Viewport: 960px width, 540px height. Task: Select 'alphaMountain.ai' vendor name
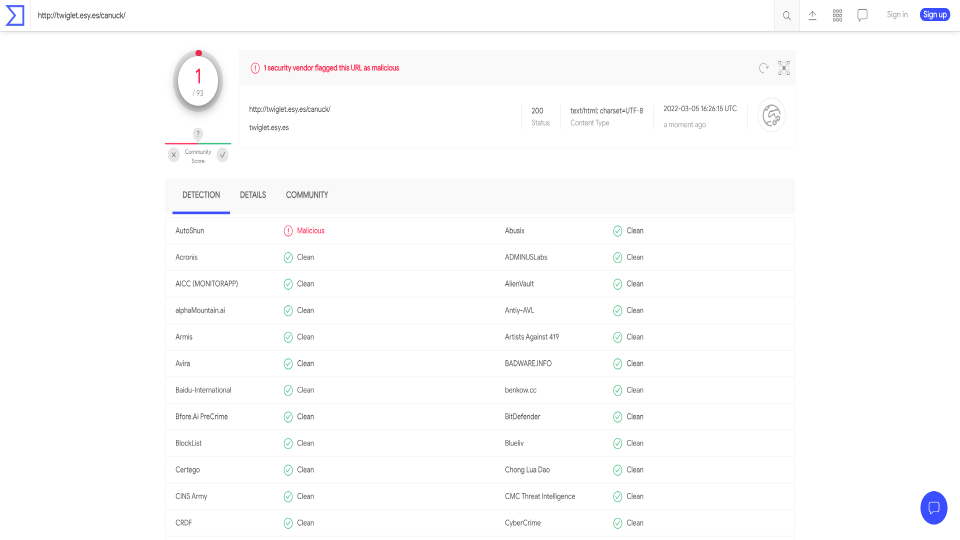200,310
